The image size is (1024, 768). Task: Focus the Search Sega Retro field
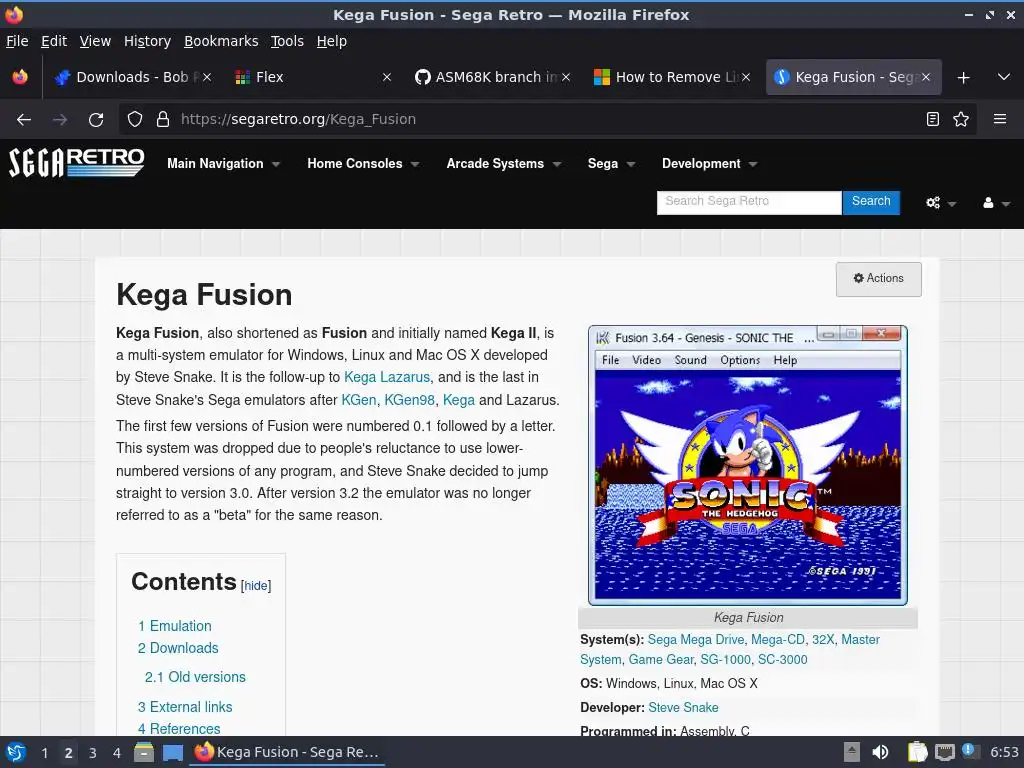click(749, 202)
